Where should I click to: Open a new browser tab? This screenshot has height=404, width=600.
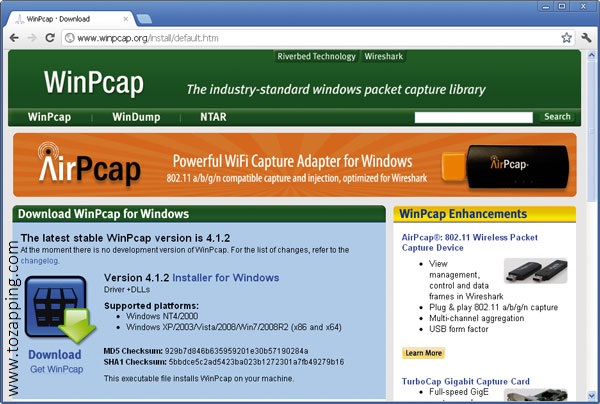point(144,19)
